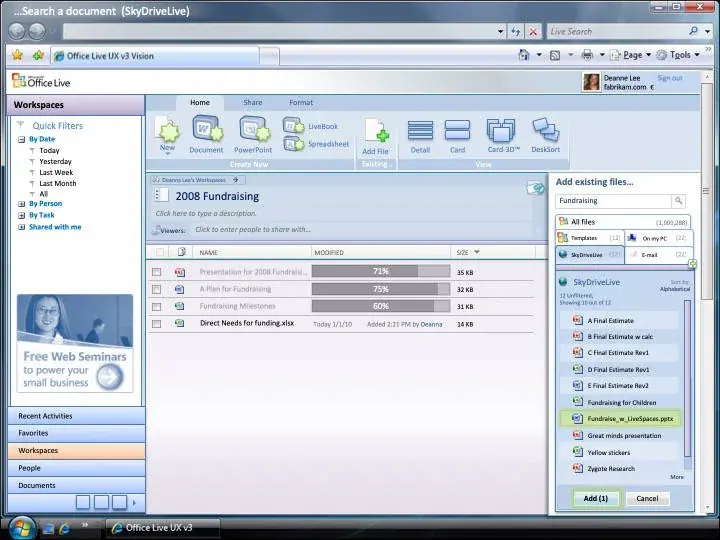
Task: Click the share icon beside 2008 Fundraising header
Action: [x=535, y=188]
